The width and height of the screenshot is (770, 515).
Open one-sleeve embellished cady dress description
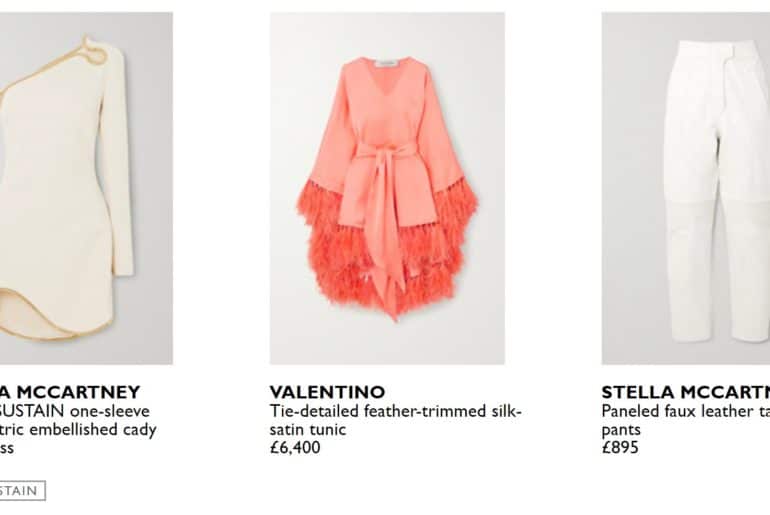pyautogui.click(x=78, y=429)
